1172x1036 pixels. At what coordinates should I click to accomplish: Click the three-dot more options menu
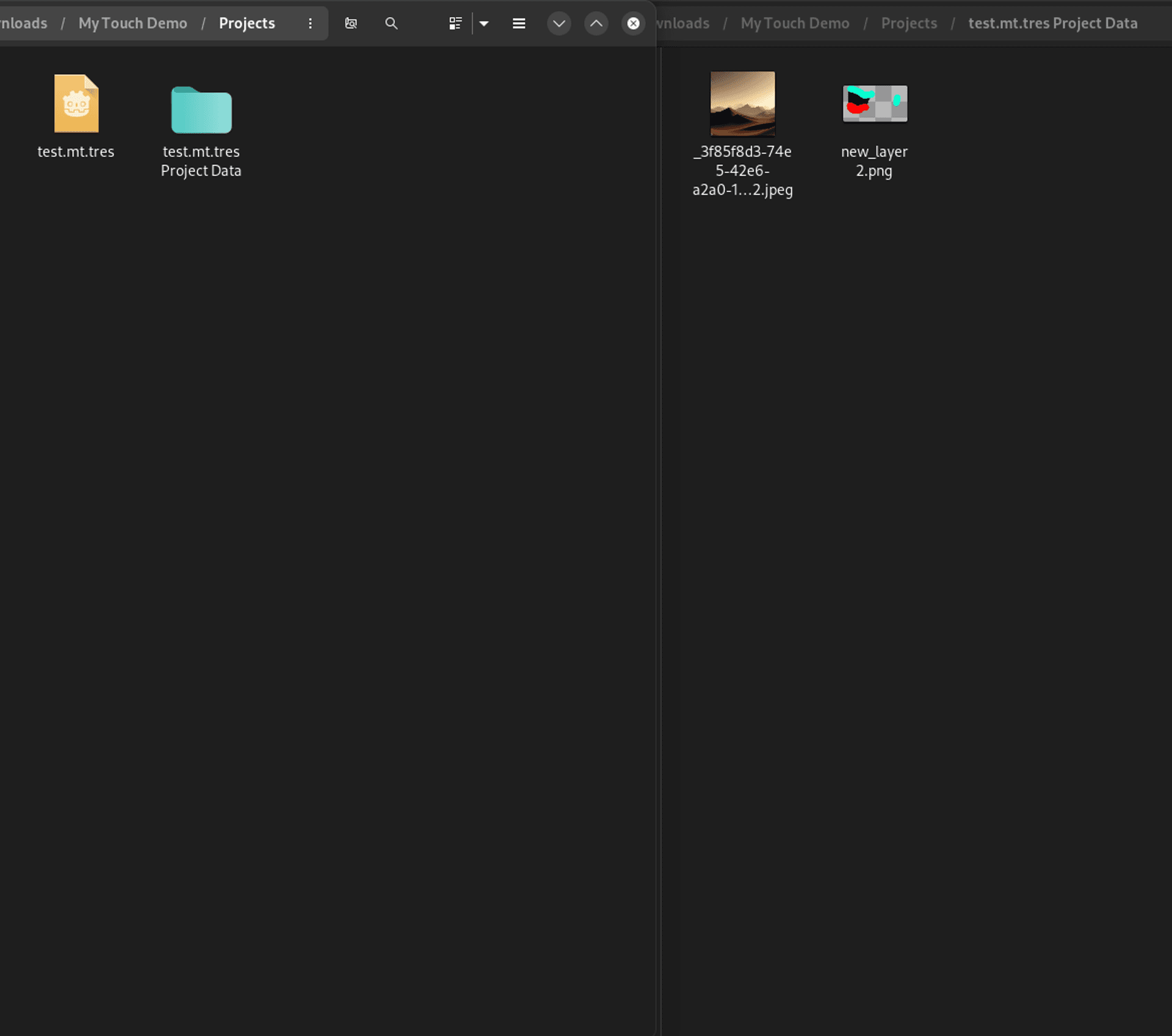pos(310,22)
